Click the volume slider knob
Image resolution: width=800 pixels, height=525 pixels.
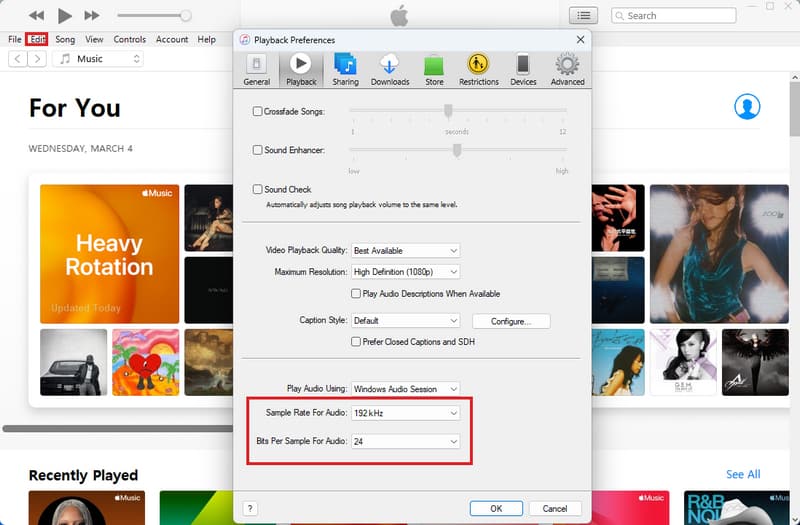[186, 15]
